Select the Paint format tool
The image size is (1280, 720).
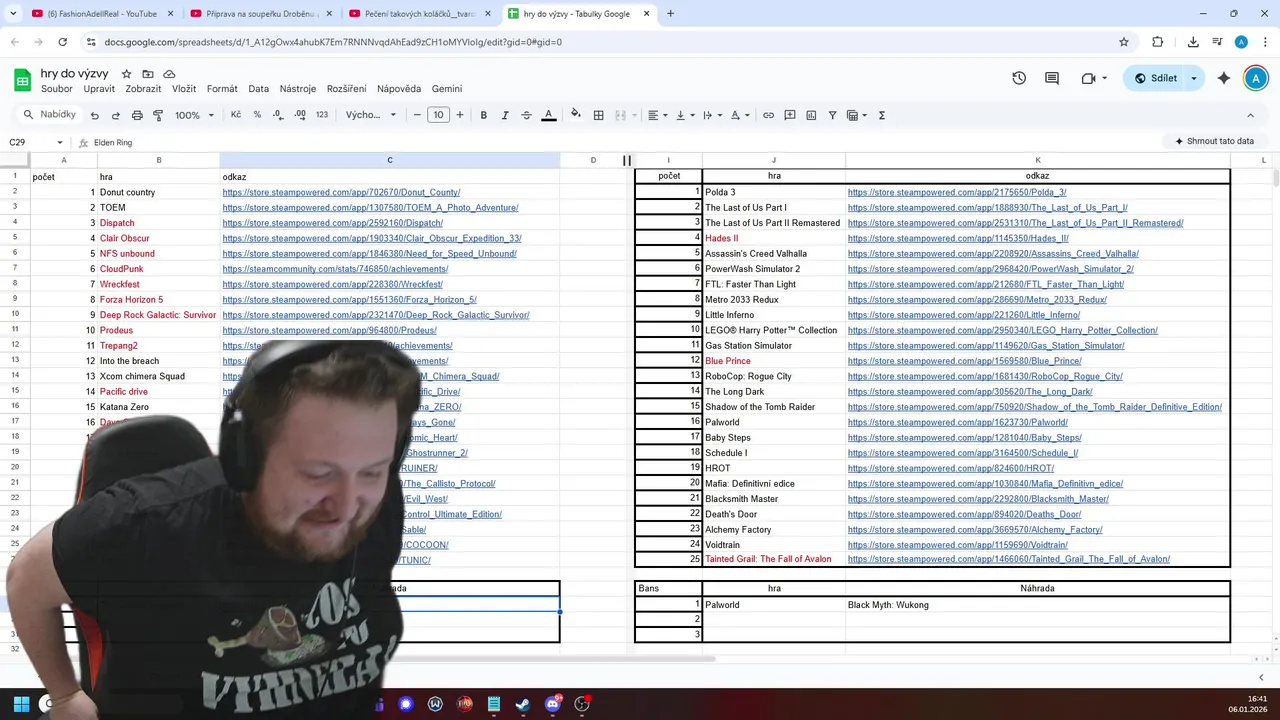[158, 115]
